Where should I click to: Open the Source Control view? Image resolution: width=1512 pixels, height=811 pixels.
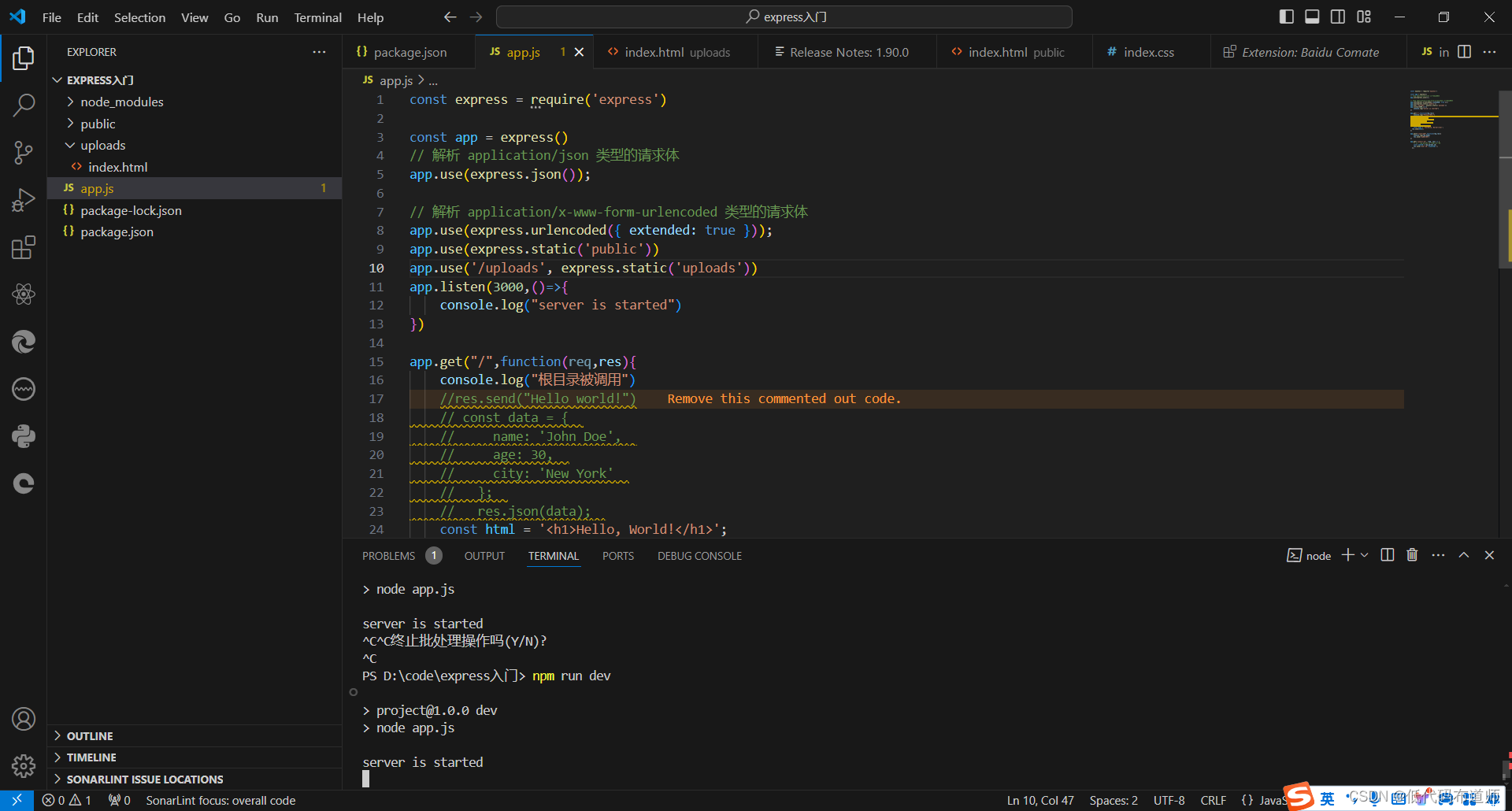pos(24,153)
